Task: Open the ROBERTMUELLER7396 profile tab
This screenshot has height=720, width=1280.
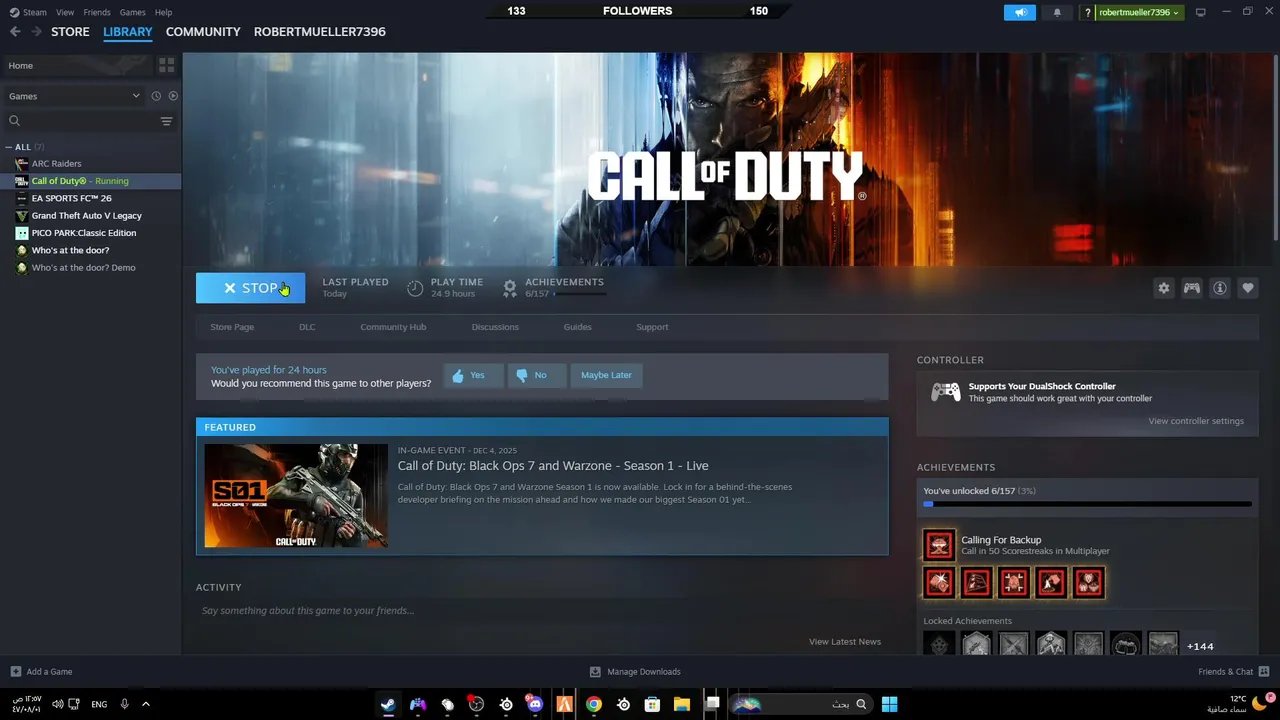Action: [x=320, y=32]
